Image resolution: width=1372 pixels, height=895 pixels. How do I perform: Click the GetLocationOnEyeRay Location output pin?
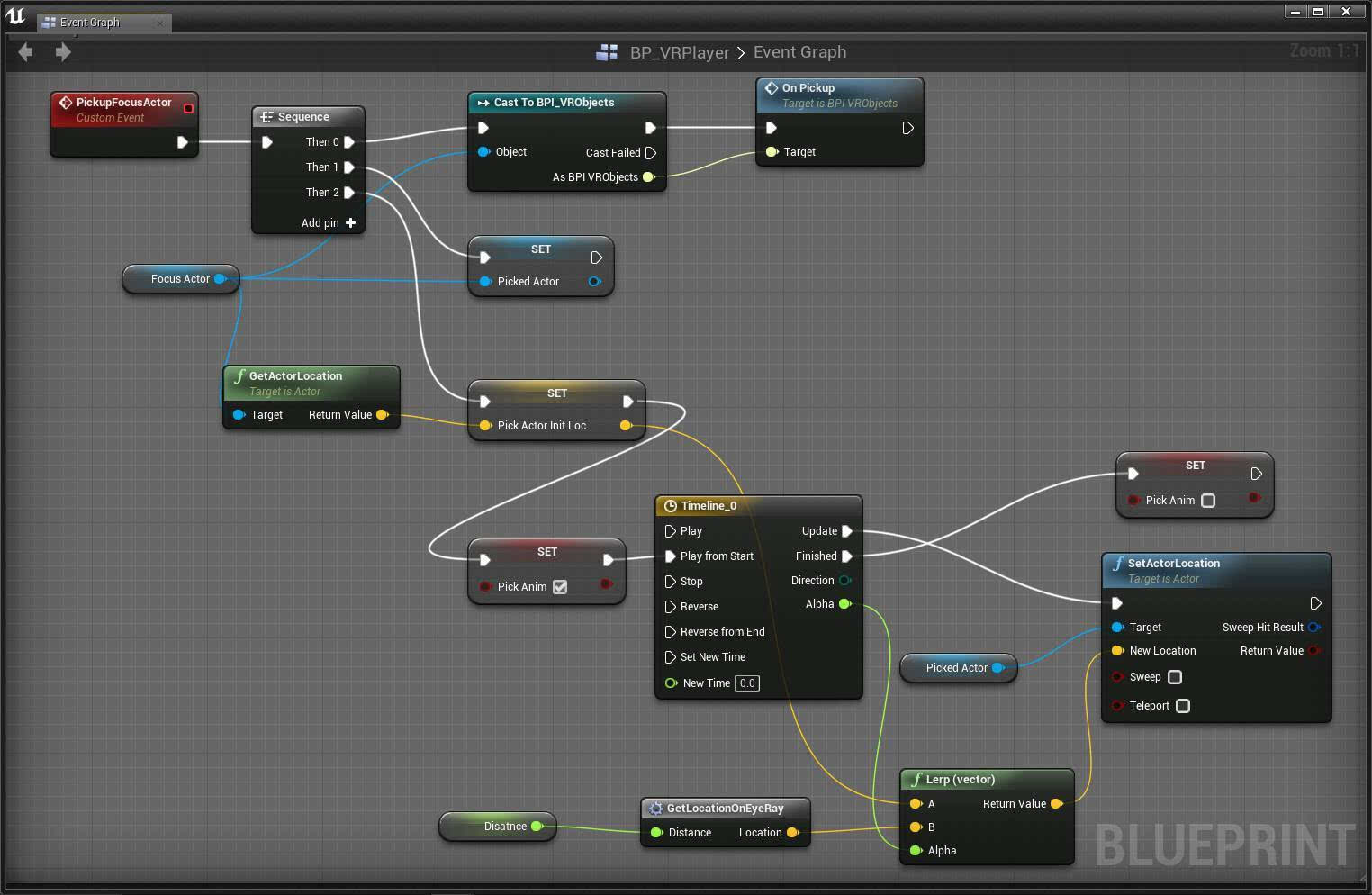792,833
